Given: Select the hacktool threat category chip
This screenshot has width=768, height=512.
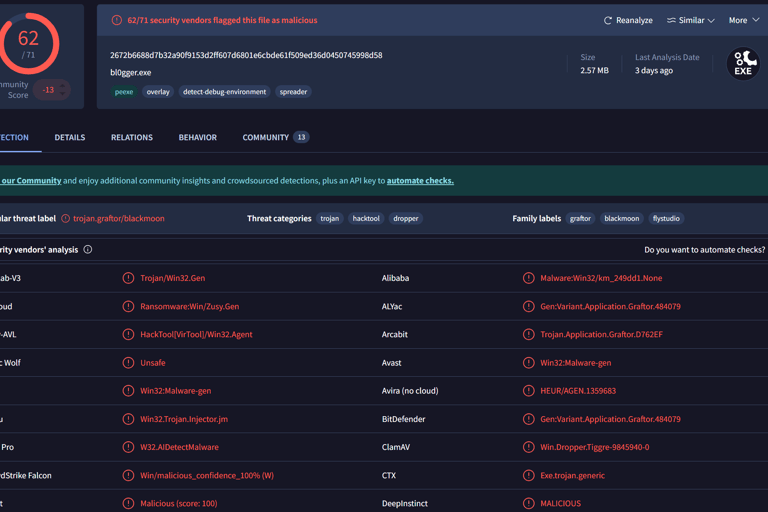Looking at the screenshot, I should [x=366, y=219].
